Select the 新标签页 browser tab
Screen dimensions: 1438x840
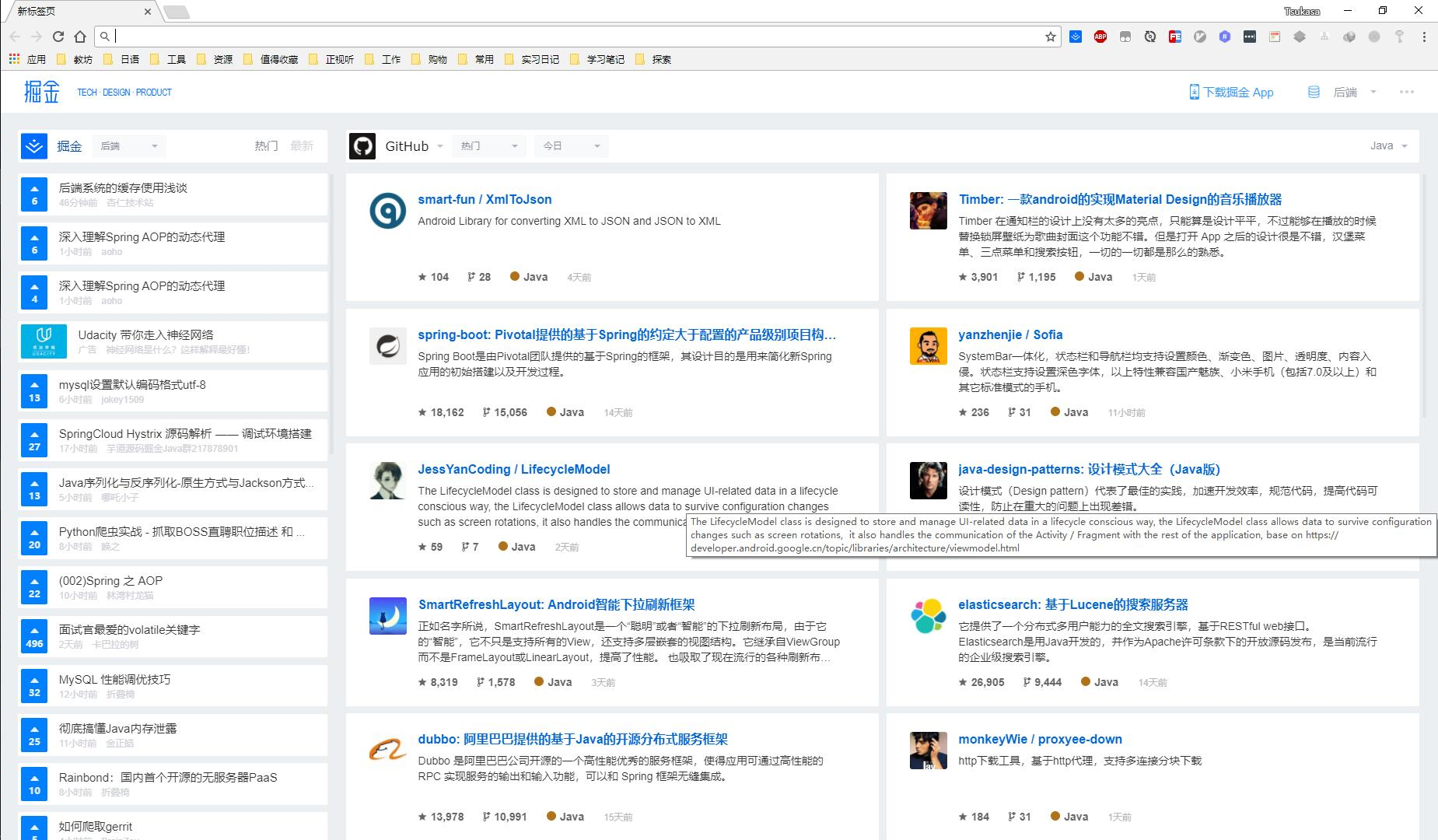pos(82,12)
